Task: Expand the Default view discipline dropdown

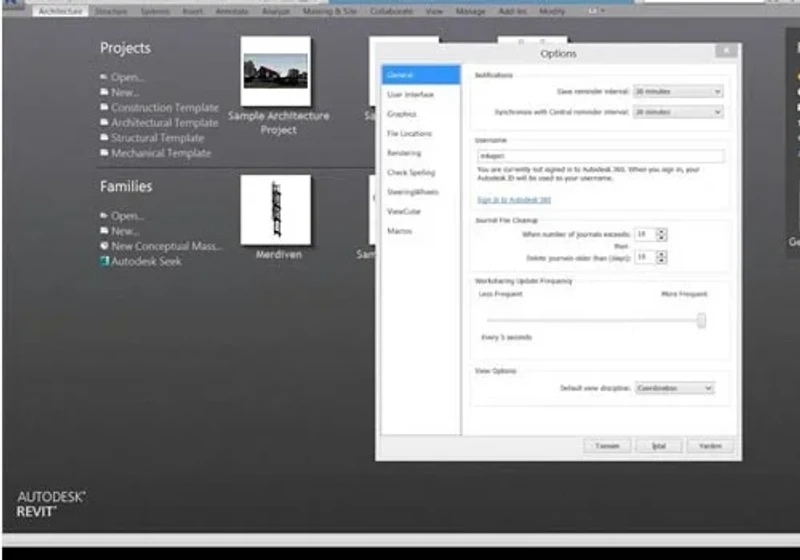Action: 674,388
